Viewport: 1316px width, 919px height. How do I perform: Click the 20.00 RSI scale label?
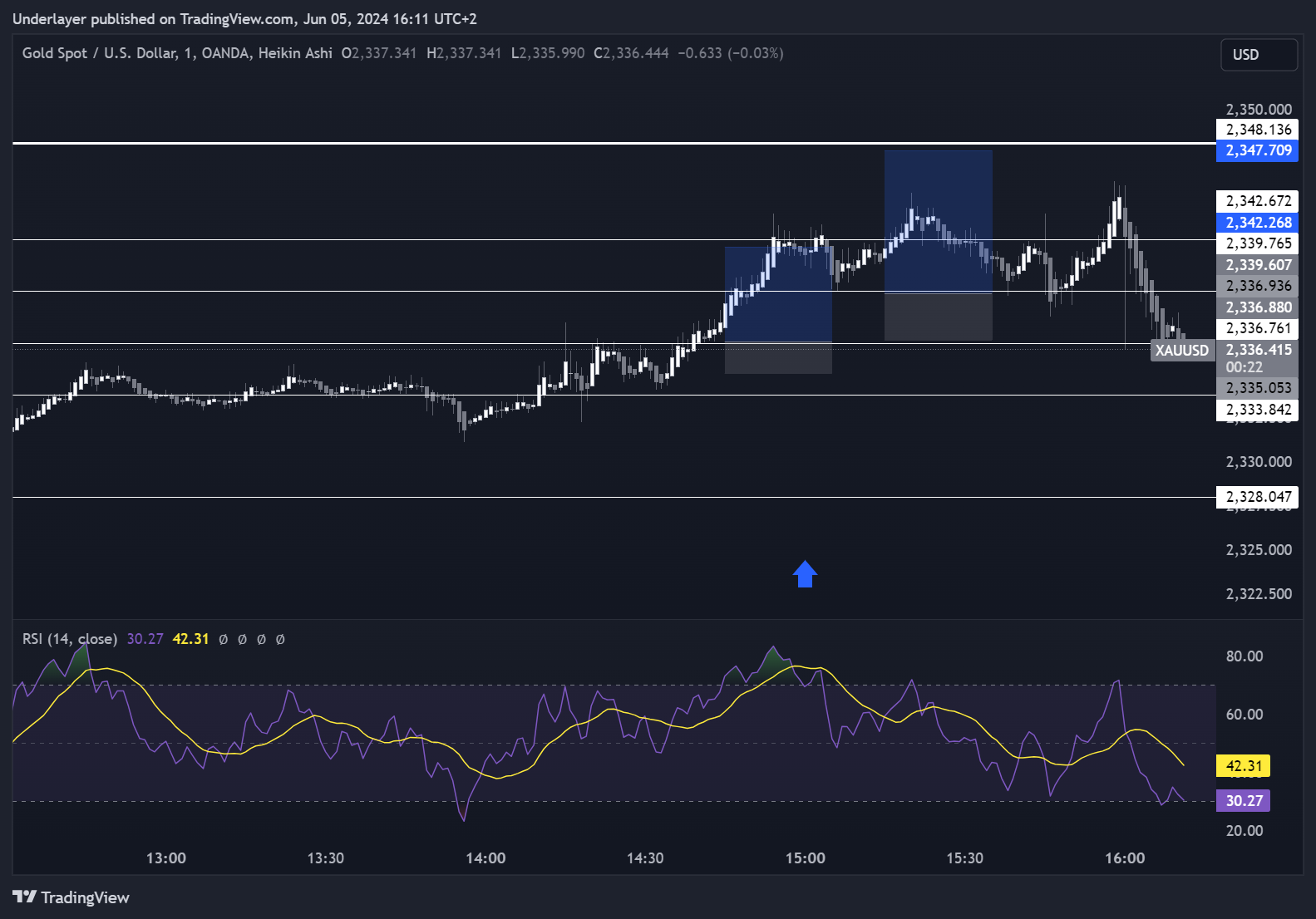click(1245, 831)
